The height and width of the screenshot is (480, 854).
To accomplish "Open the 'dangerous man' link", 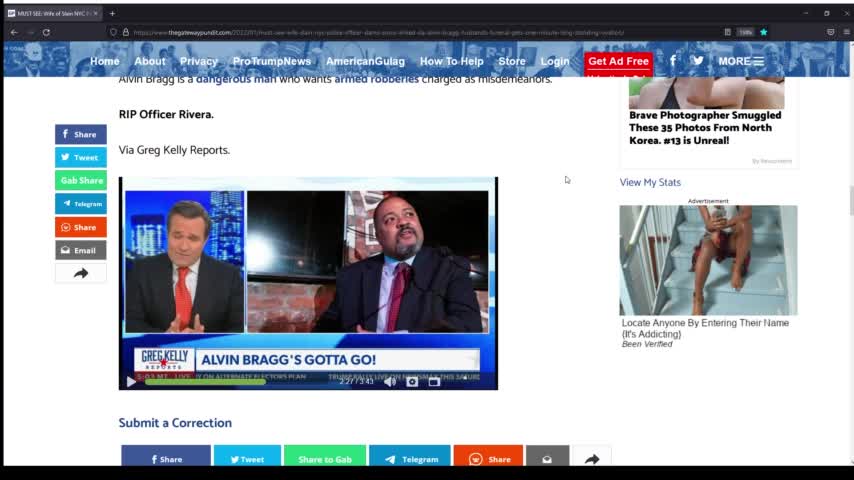I will (236, 80).
